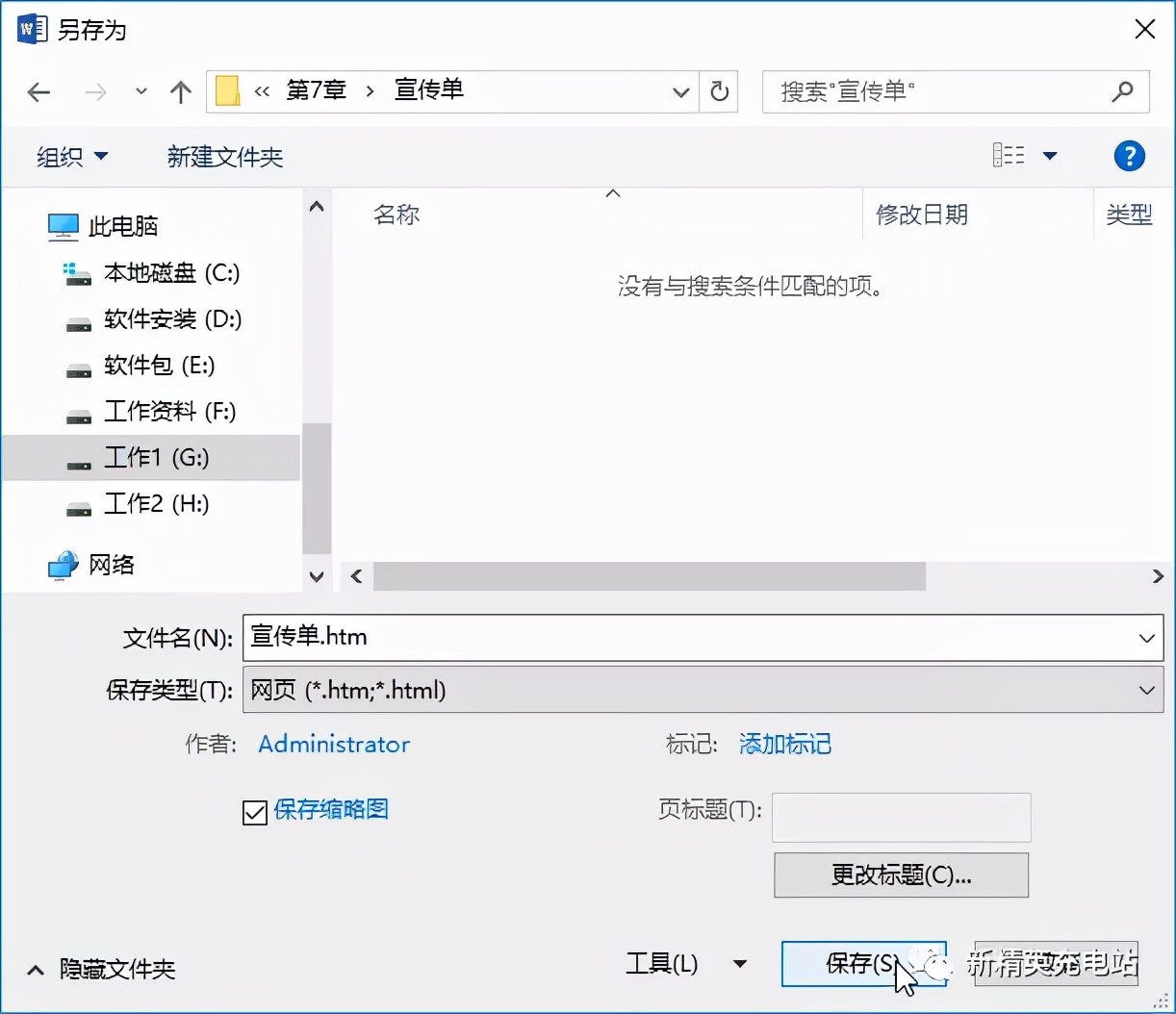This screenshot has height=1014, width=1176.
Task: Click the navigation pane scroll up arrow
Action: coord(316,207)
